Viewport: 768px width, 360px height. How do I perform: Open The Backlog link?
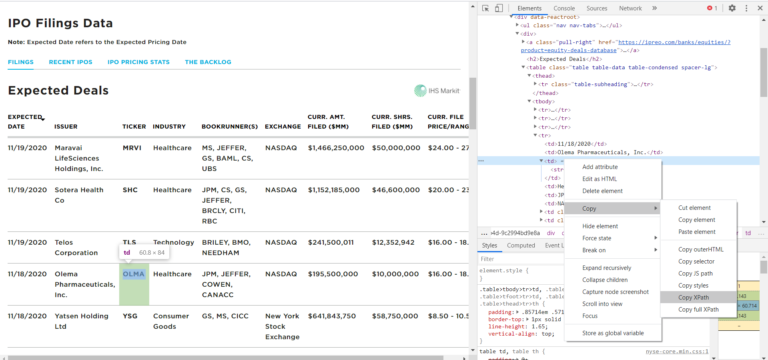pos(208,62)
